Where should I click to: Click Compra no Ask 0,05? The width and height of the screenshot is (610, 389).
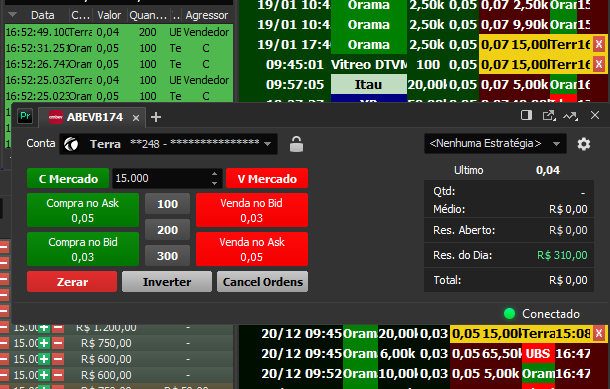tap(83, 210)
